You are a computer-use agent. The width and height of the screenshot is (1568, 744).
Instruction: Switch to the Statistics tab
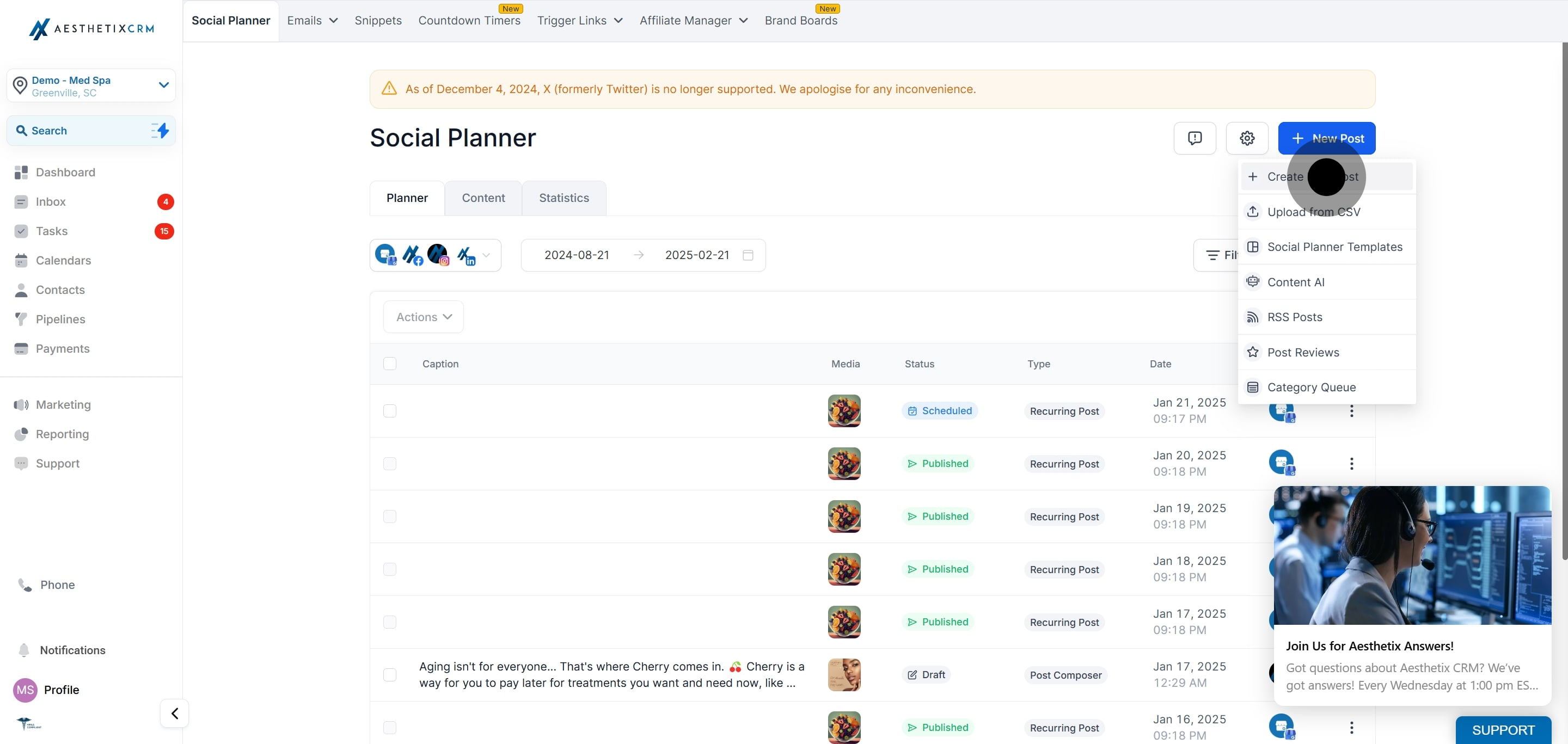[563, 198]
